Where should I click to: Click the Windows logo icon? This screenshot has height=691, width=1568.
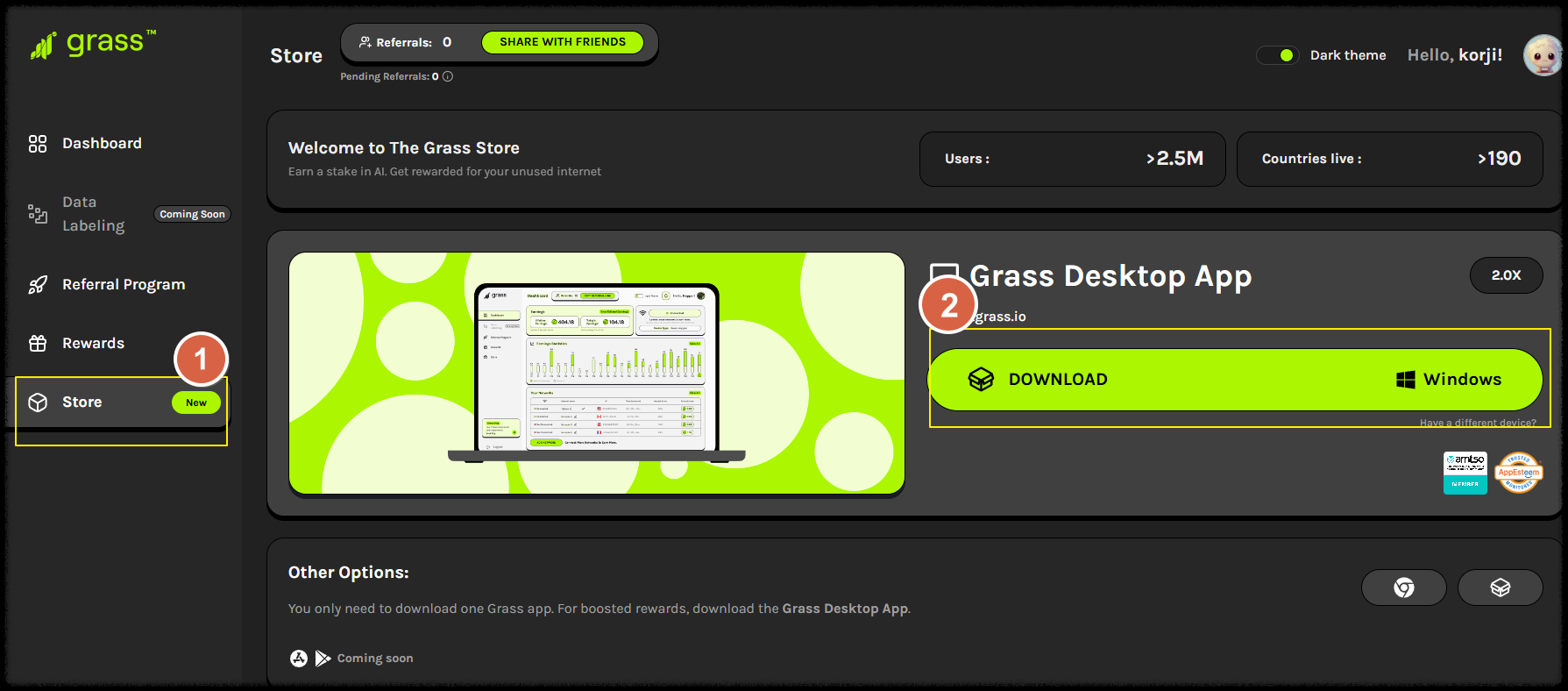point(1406,380)
